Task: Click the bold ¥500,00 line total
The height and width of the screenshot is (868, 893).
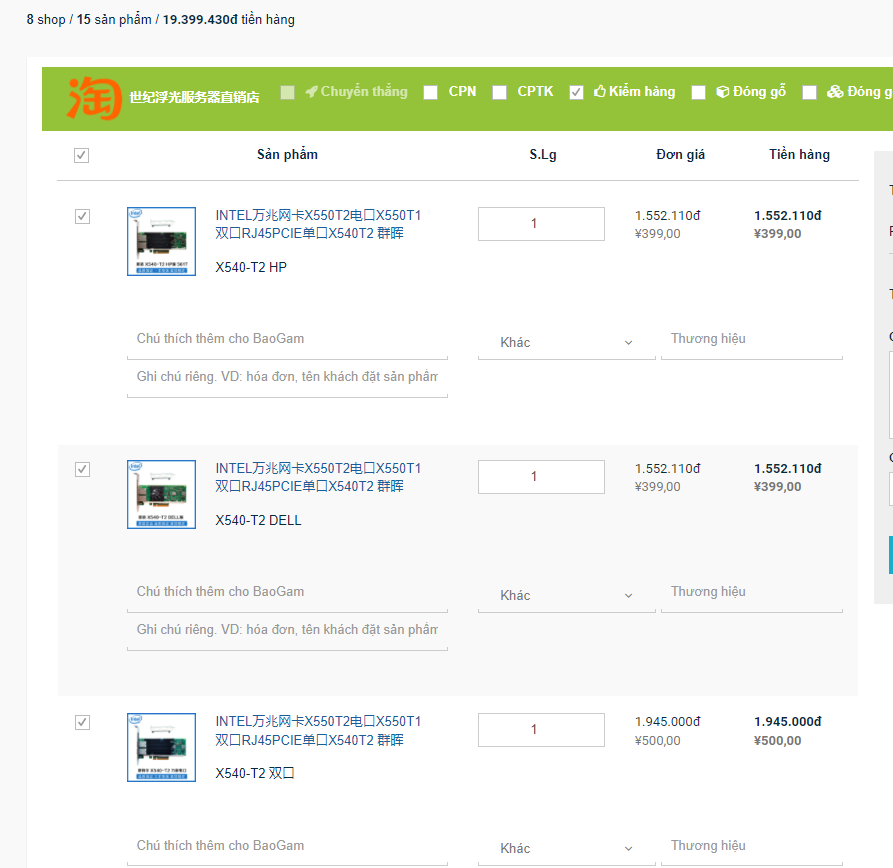Action: (x=777, y=741)
